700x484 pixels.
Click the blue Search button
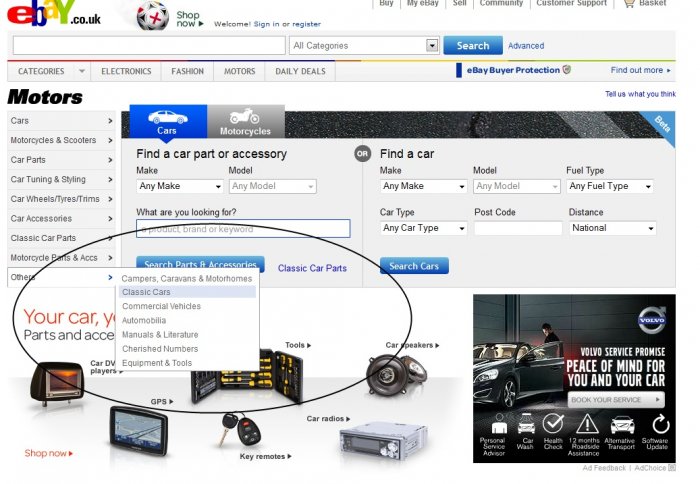(x=473, y=46)
